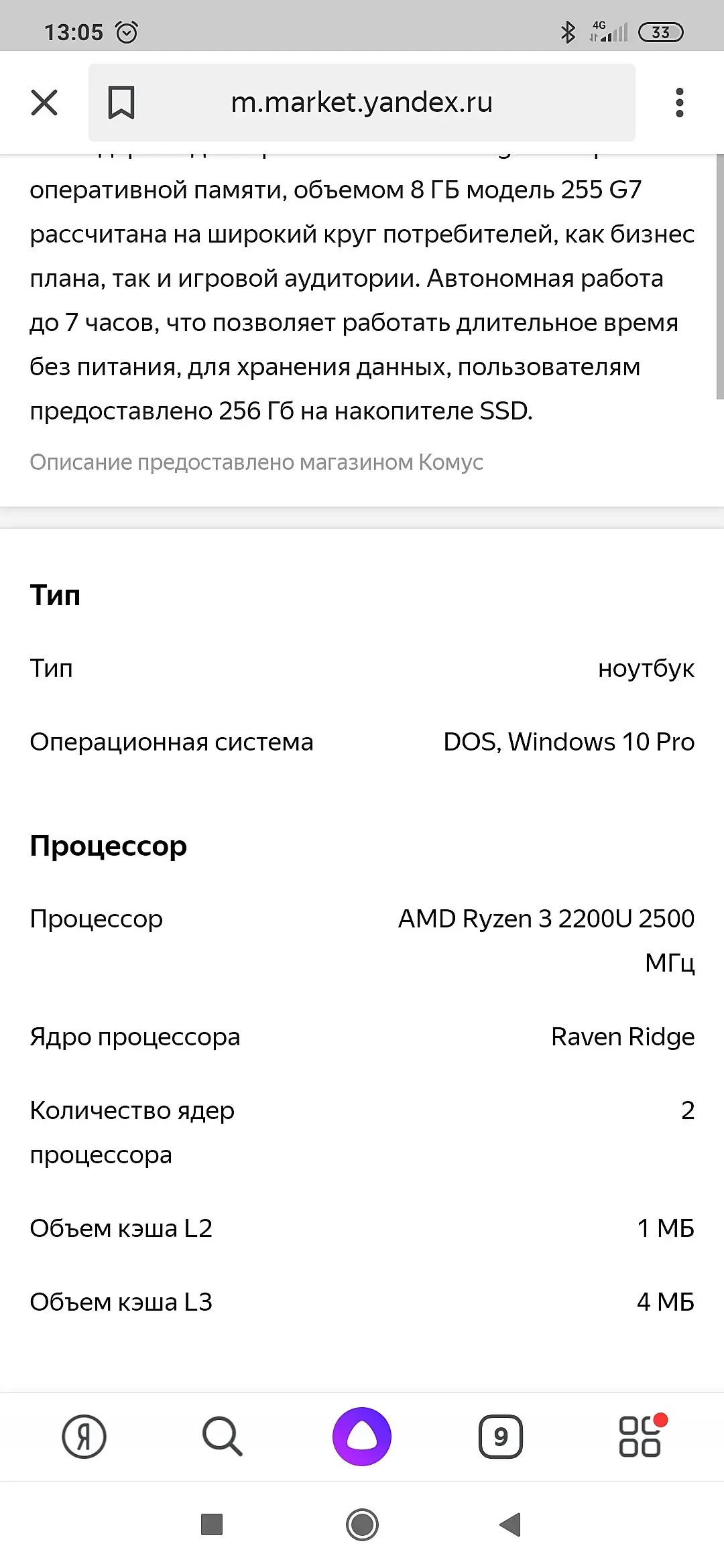Open tab switcher showing 9 tabs
Viewport: 724px width, 1568px height.
coord(500,1437)
